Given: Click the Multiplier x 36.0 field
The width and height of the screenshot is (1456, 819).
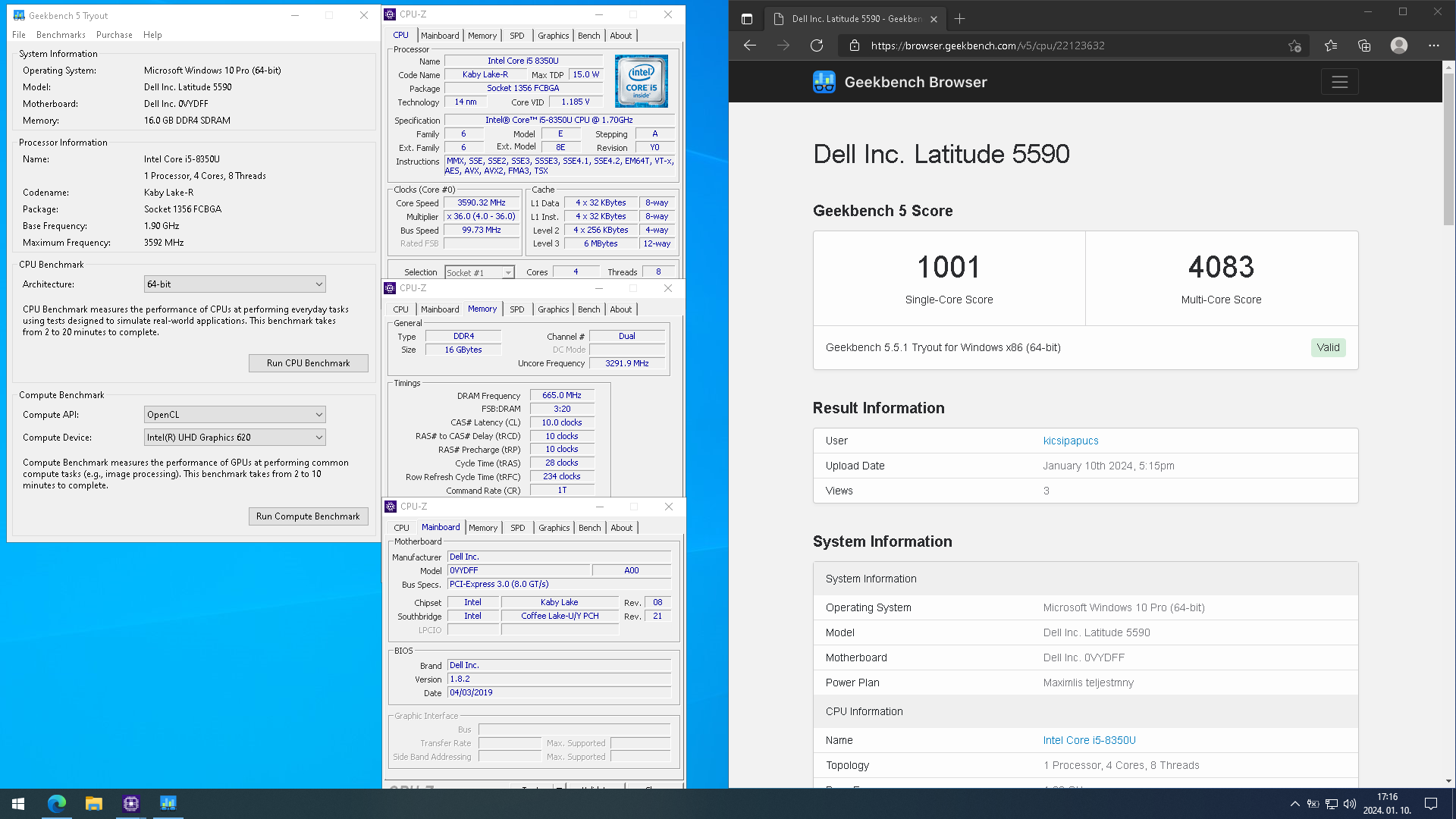Looking at the screenshot, I should [482, 217].
